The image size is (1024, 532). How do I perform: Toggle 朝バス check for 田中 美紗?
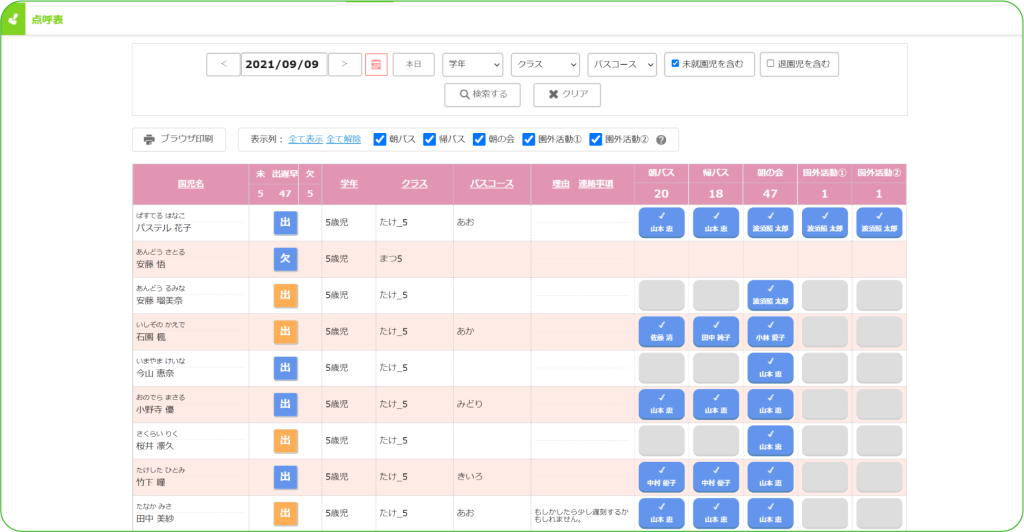click(x=662, y=514)
